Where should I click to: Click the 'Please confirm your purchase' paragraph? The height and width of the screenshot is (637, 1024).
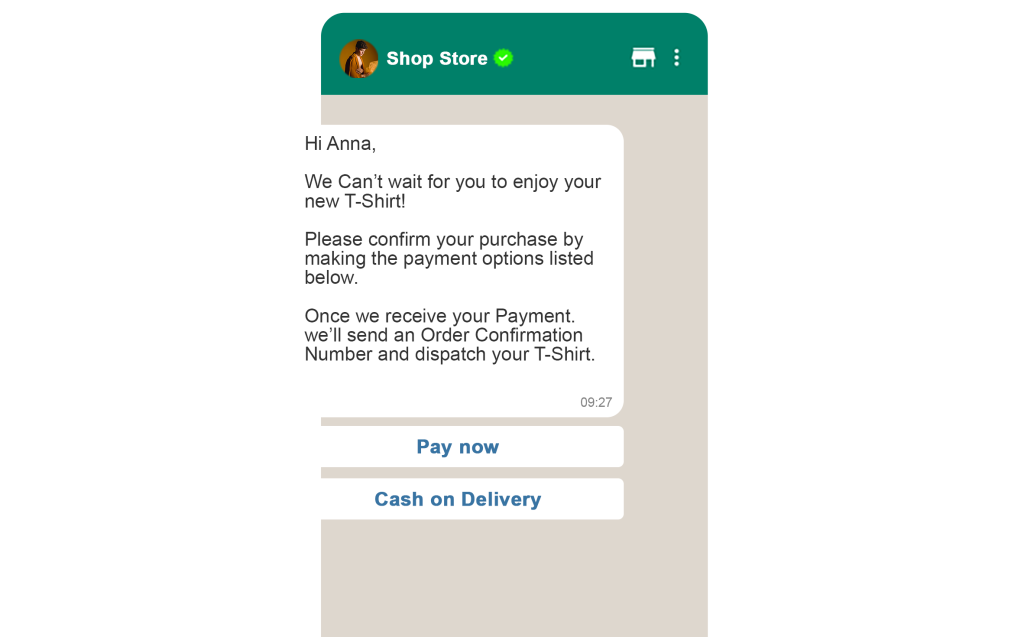[x=449, y=259]
